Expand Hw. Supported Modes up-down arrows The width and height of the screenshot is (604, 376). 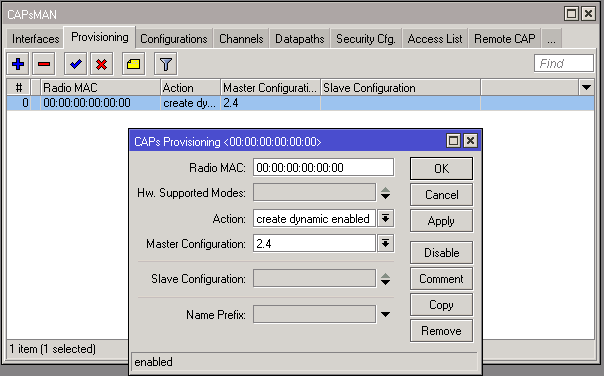pos(385,193)
